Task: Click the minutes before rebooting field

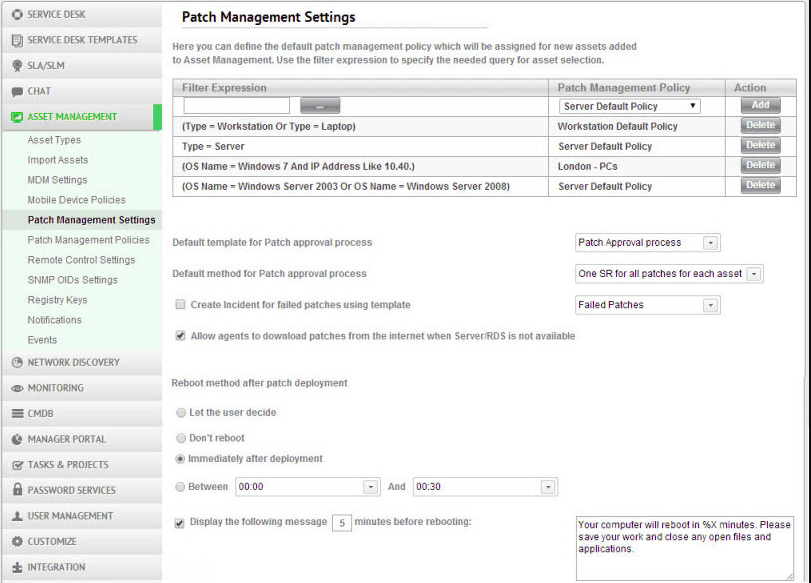Action: (341, 523)
